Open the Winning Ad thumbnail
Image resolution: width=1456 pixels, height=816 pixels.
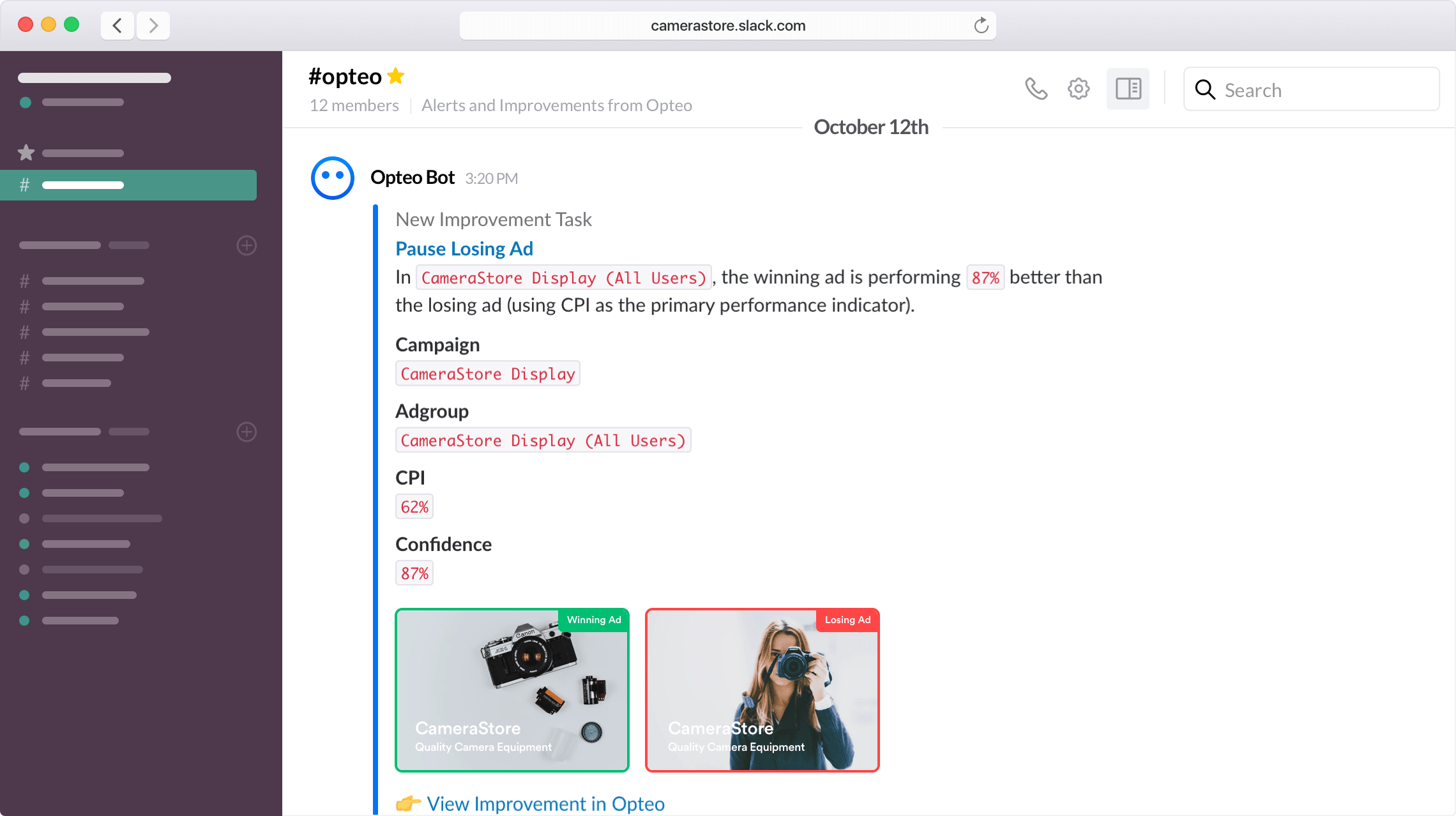(x=512, y=690)
